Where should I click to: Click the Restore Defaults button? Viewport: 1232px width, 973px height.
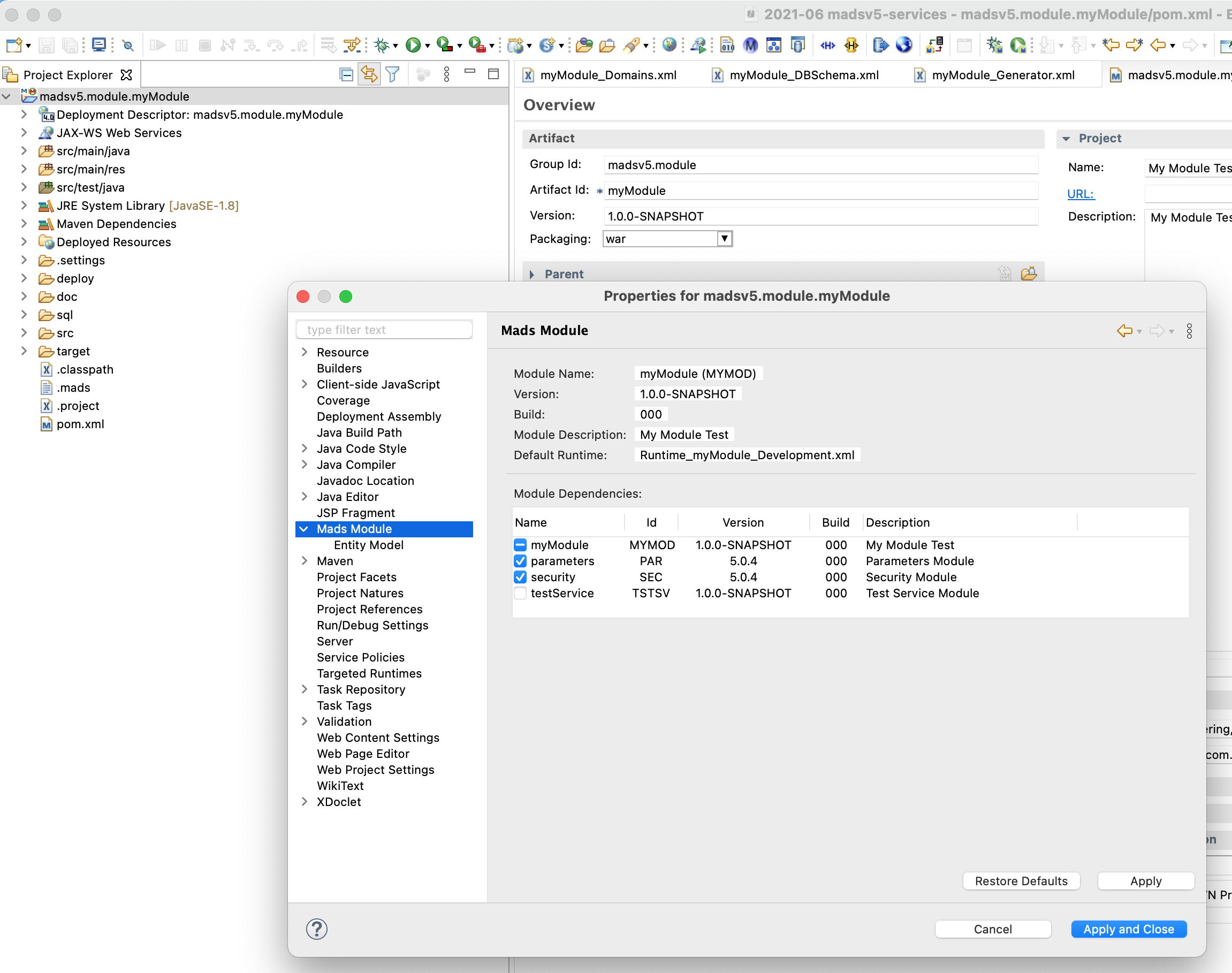1021,881
